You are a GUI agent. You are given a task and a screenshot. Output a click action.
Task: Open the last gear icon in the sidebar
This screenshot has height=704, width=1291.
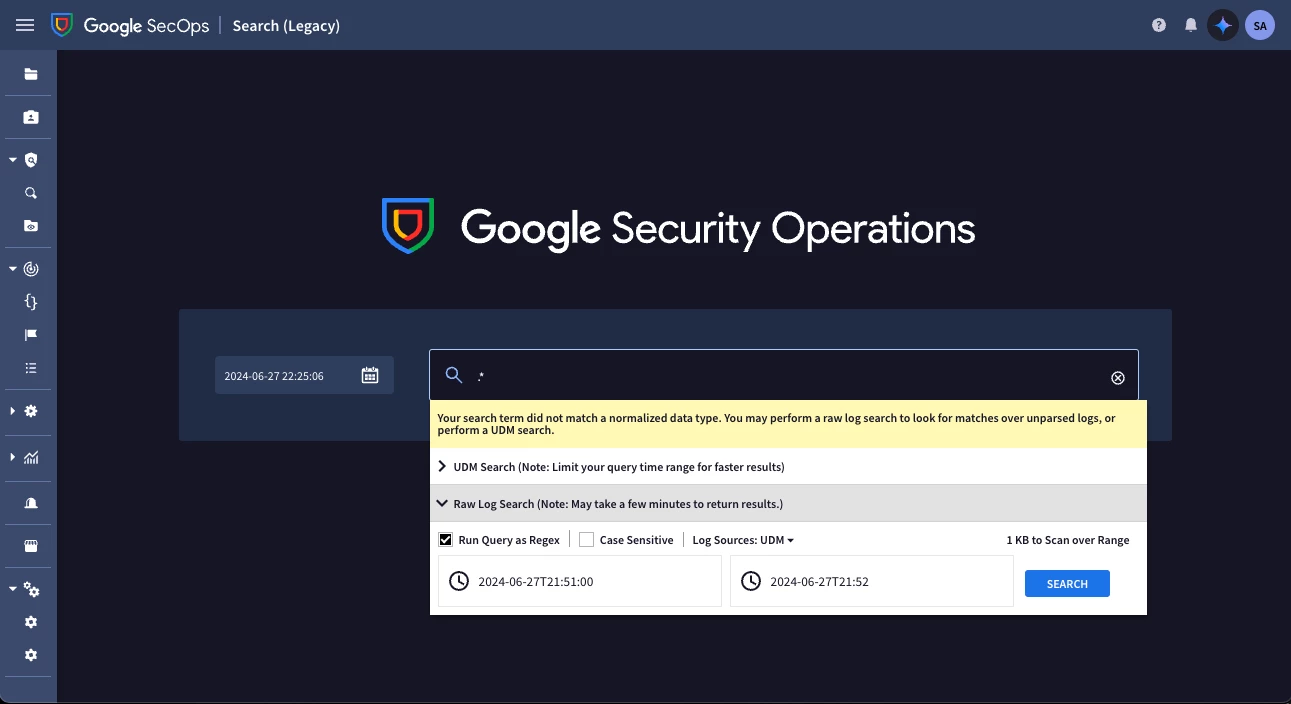pos(31,655)
